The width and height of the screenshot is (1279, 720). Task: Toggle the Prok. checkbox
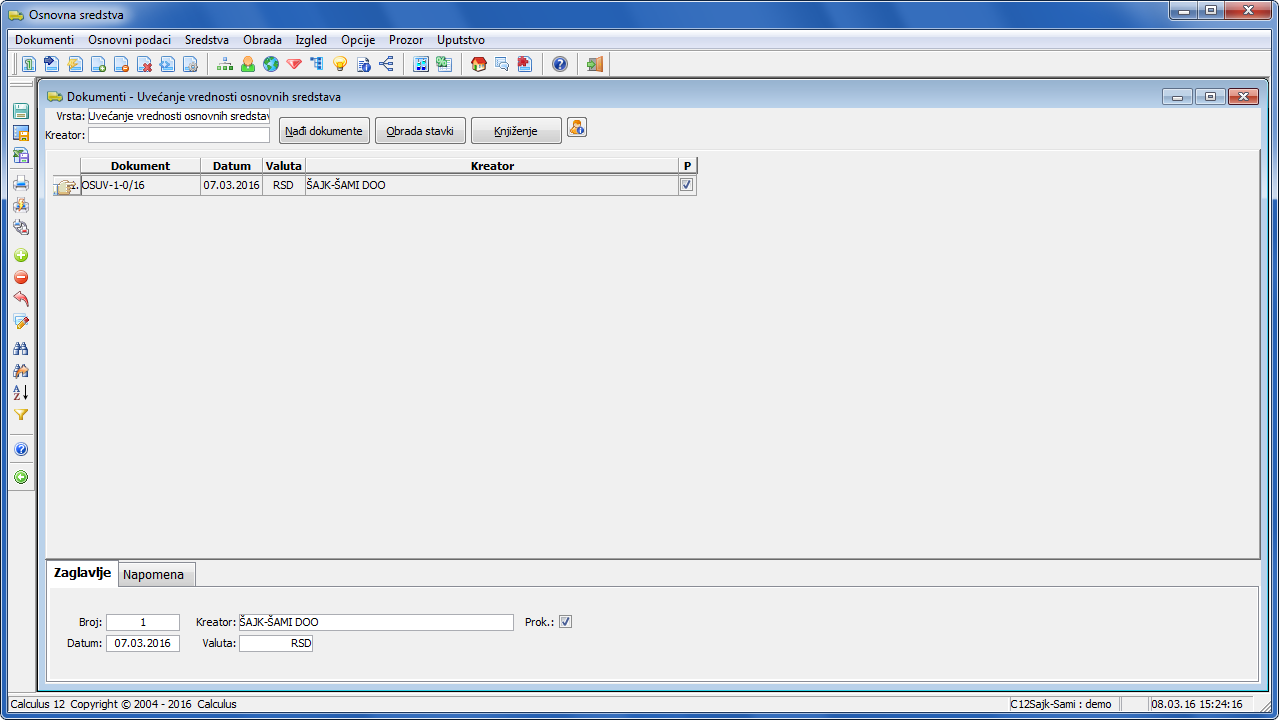(565, 622)
